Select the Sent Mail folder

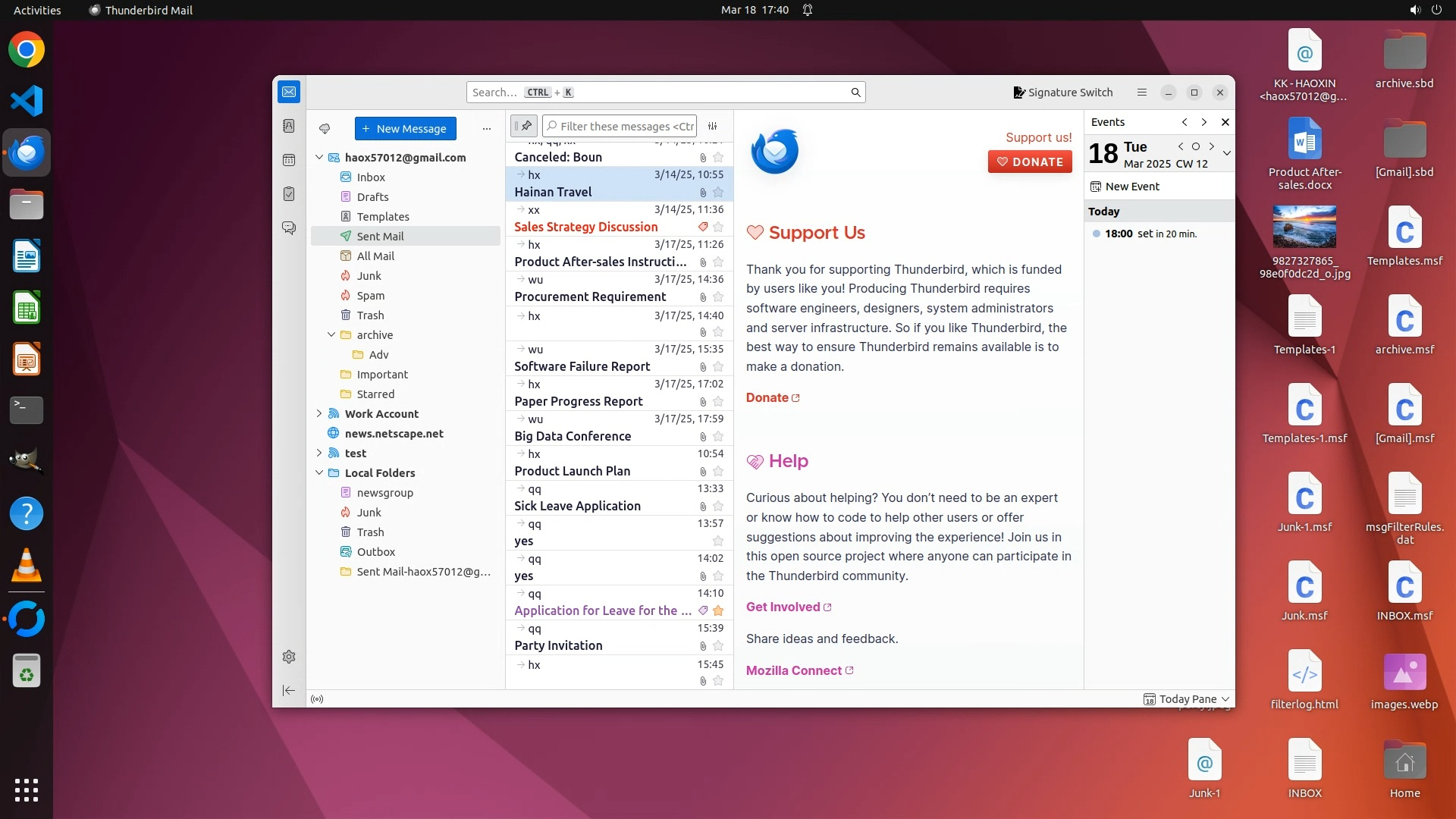380,237
